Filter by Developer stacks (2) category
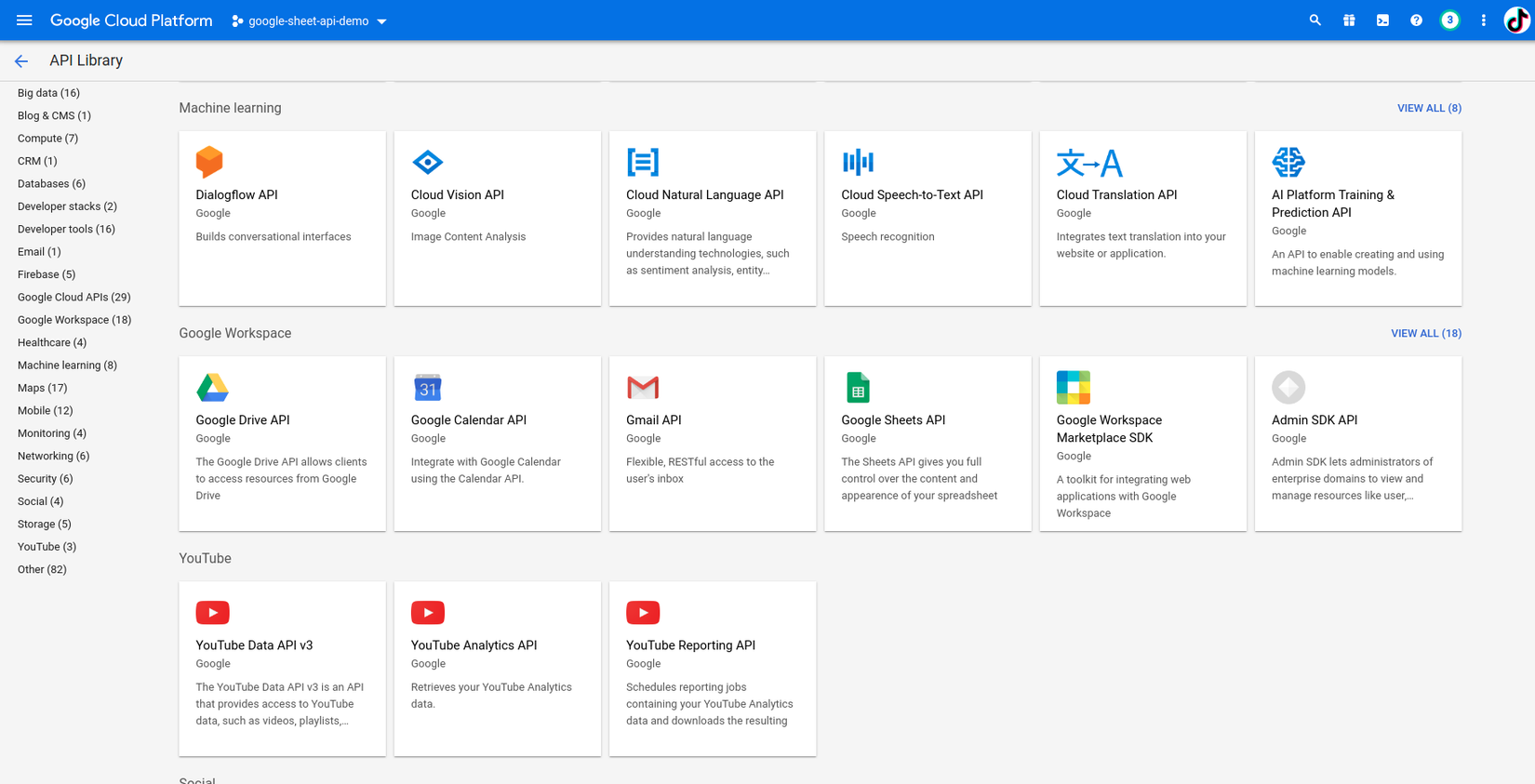The image size is (1535, 784). click(x=67, y=206)
